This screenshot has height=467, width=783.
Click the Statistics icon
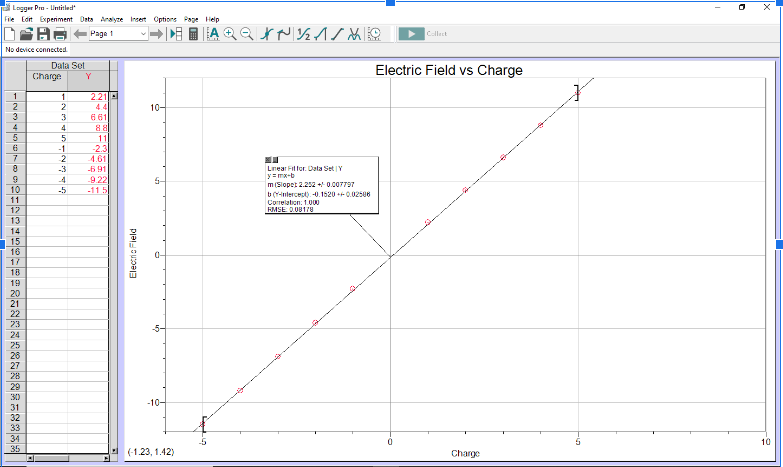(304, 34)
